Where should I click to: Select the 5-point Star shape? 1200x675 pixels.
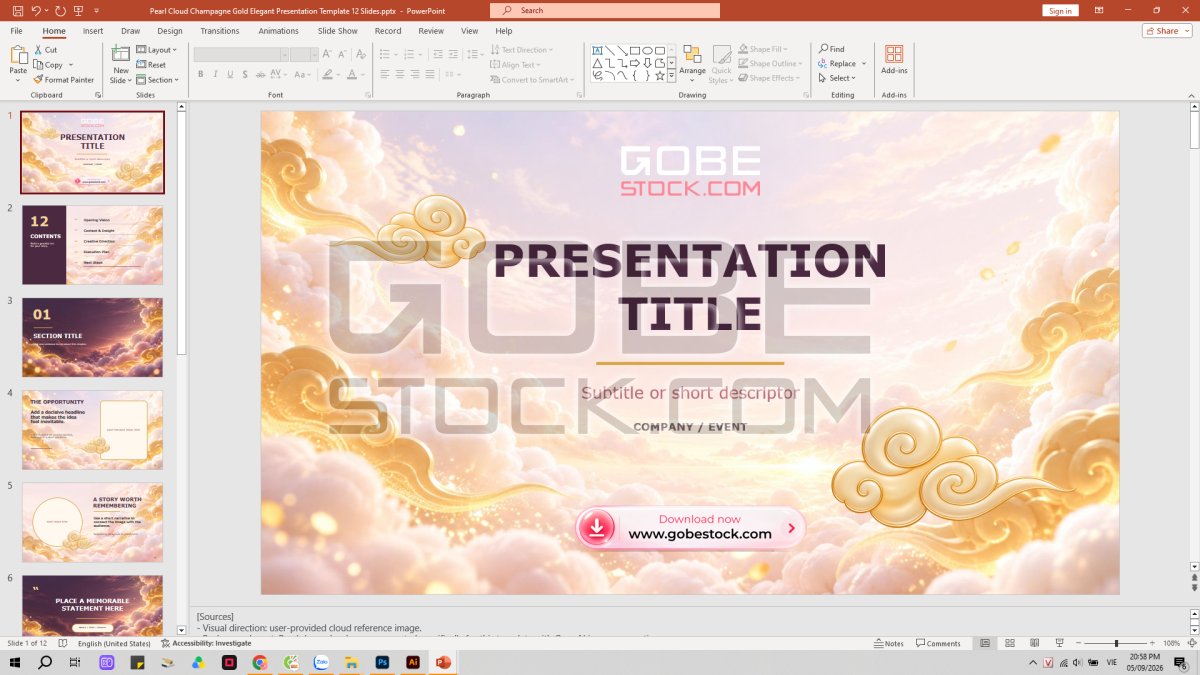pyautogui.click(x=660, y=76)
